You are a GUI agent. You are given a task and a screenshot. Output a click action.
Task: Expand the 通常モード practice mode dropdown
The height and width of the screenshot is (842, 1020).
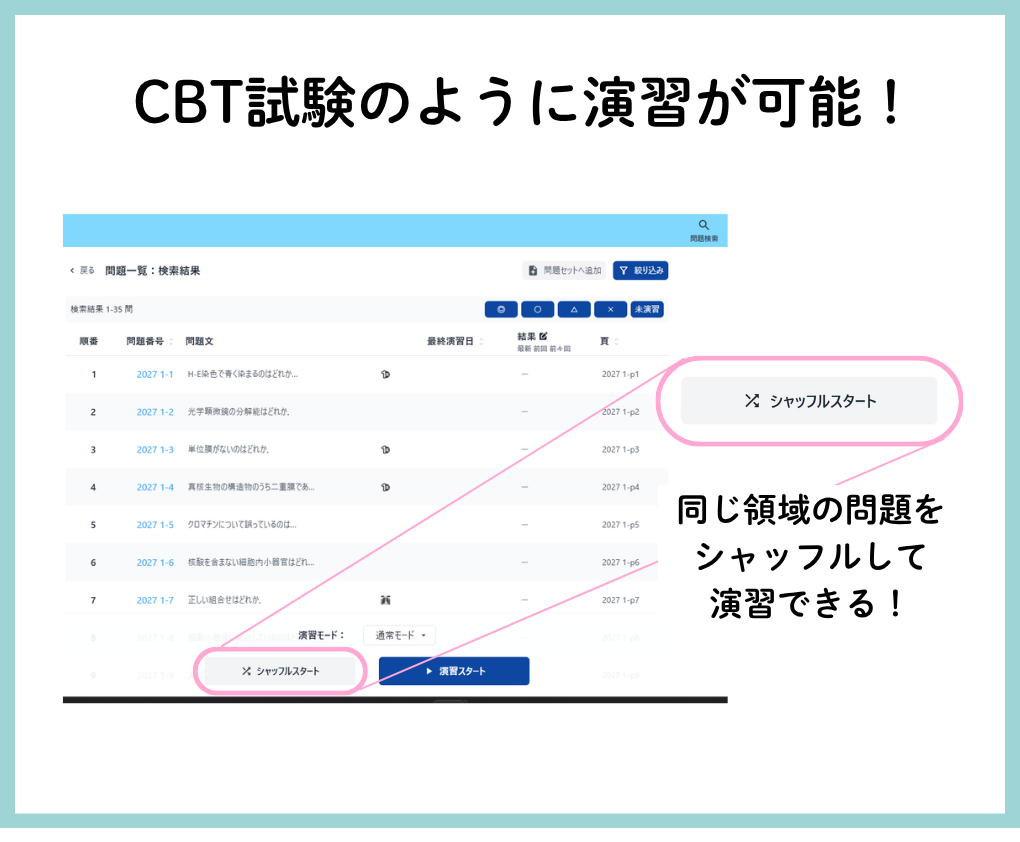399,635
